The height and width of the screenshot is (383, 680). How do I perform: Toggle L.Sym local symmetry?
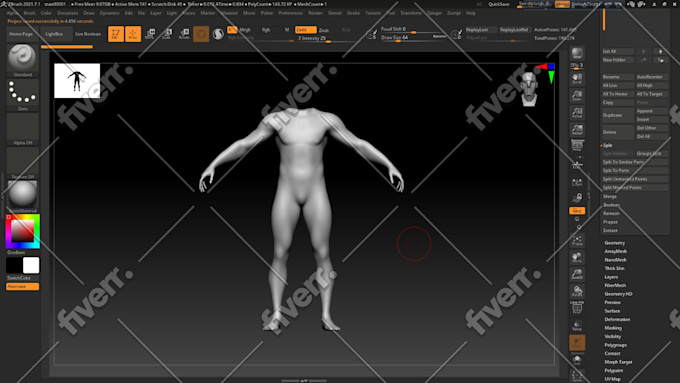(x=577, y=182)
